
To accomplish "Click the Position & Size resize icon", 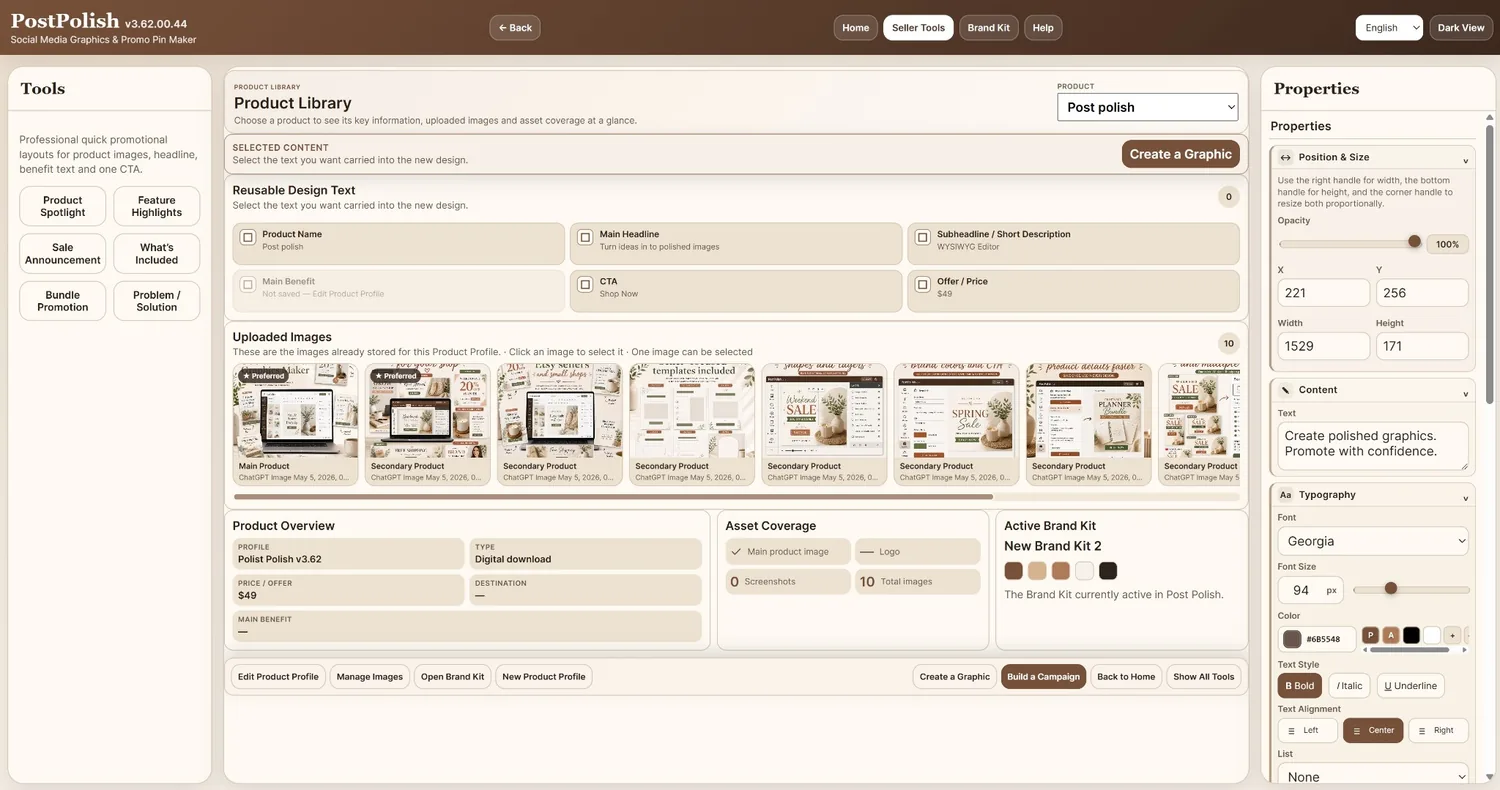I will (x=1285, y=157).
